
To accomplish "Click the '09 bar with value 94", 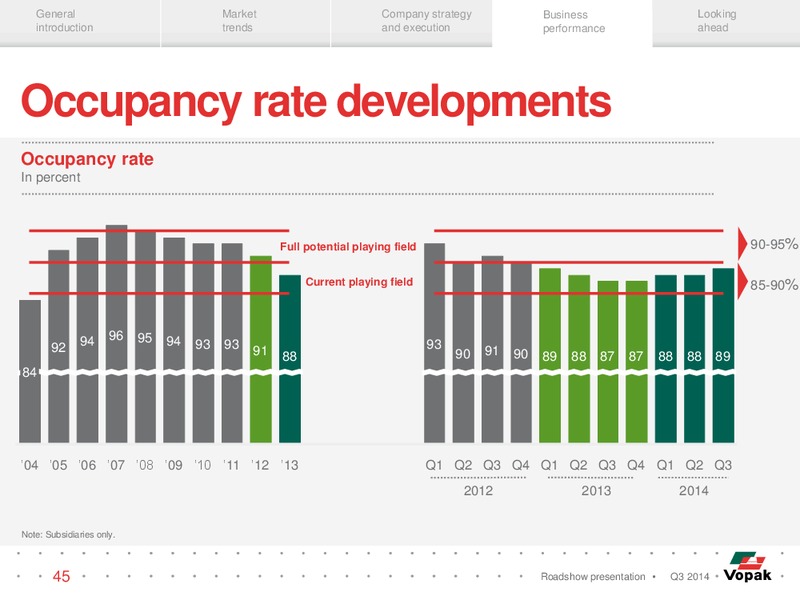I will click(x=174, y=340).
